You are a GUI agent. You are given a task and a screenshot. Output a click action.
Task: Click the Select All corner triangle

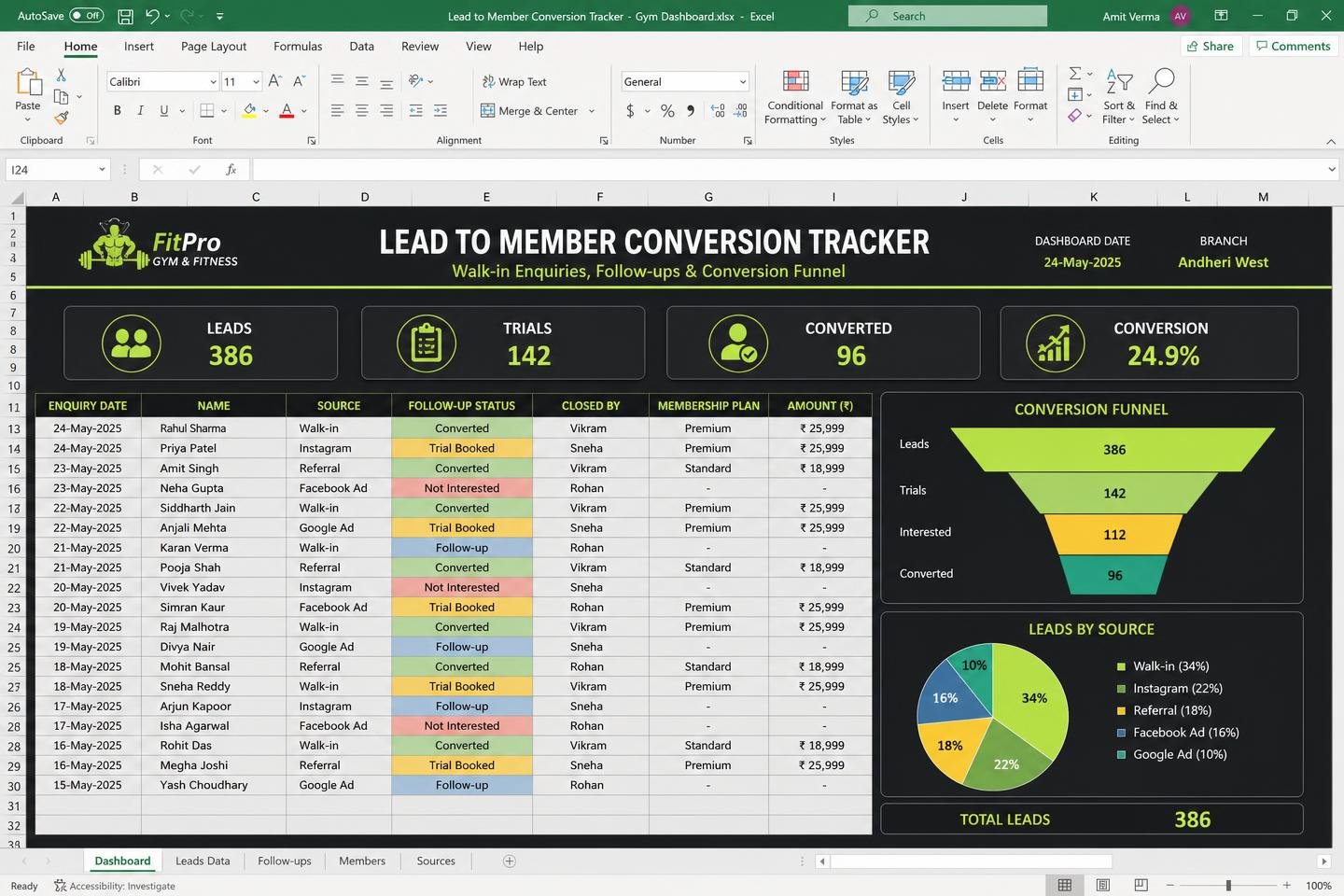pos(16,197)
